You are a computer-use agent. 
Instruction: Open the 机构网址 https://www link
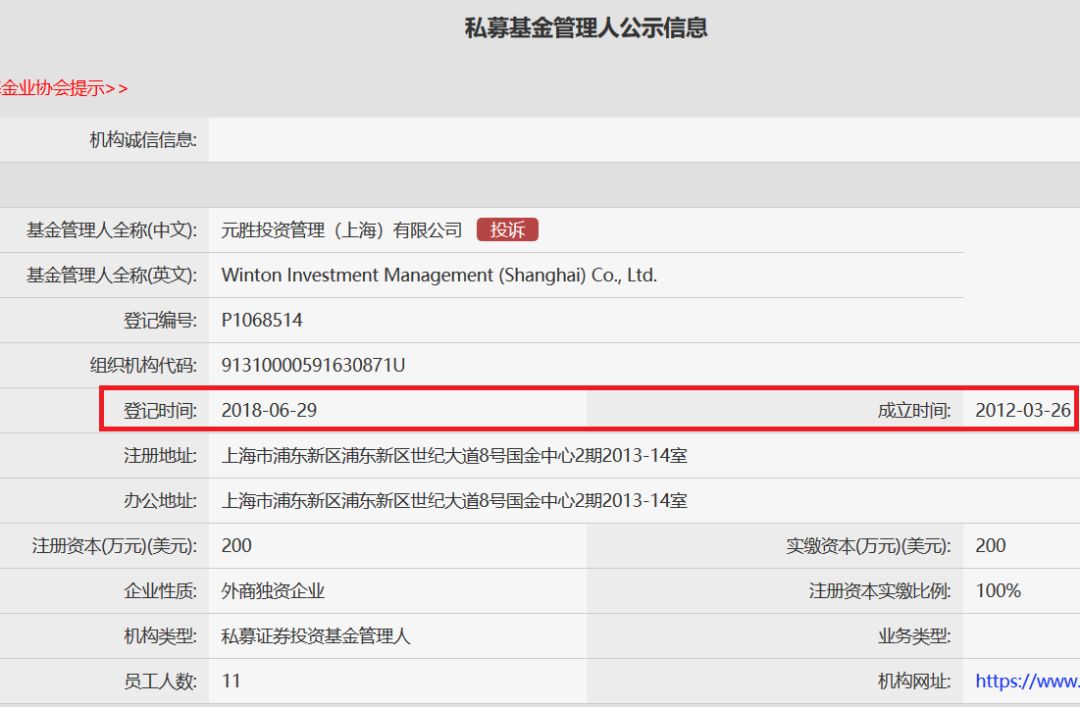pyautogui.click(x=1027, y=681)
